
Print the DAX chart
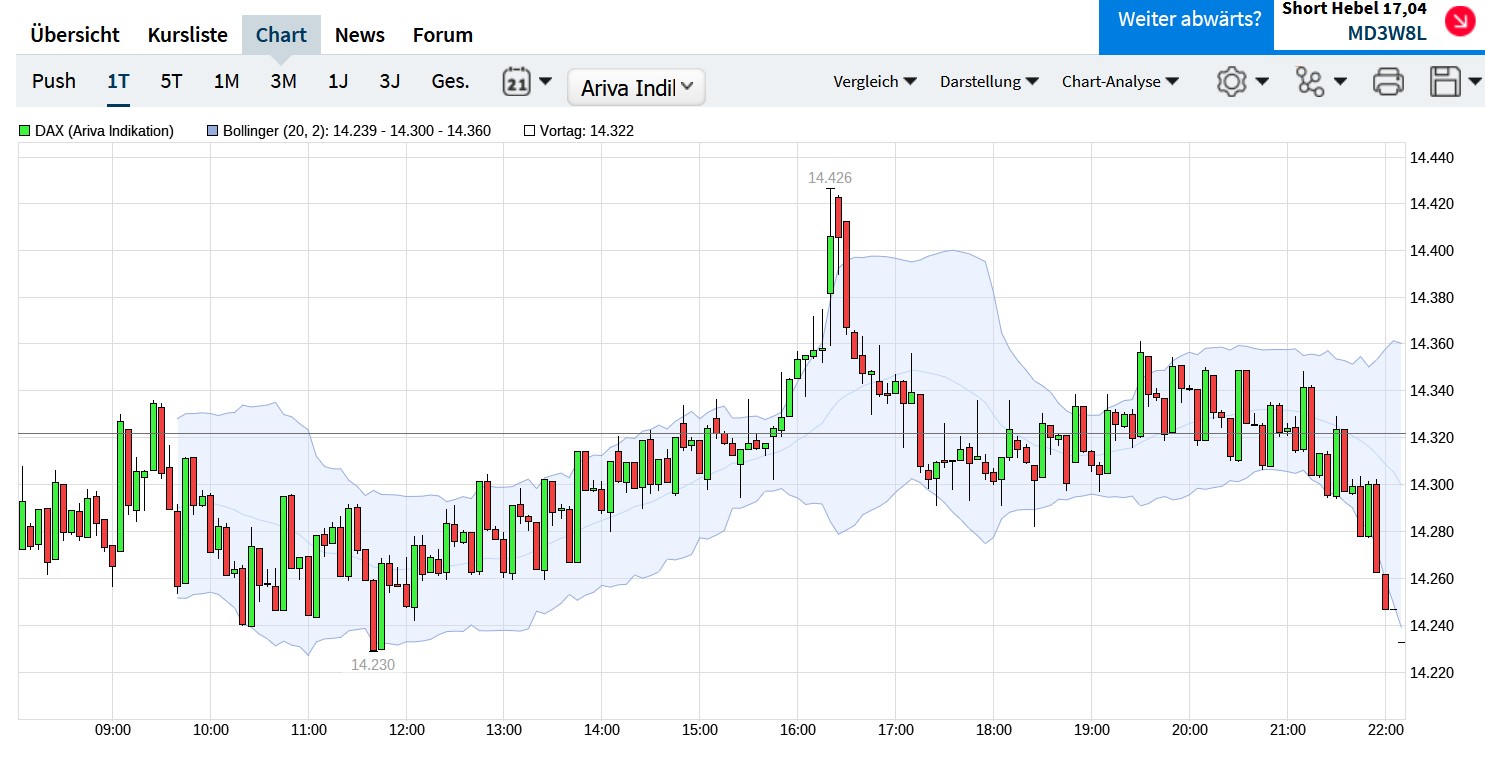[1387, 81]
